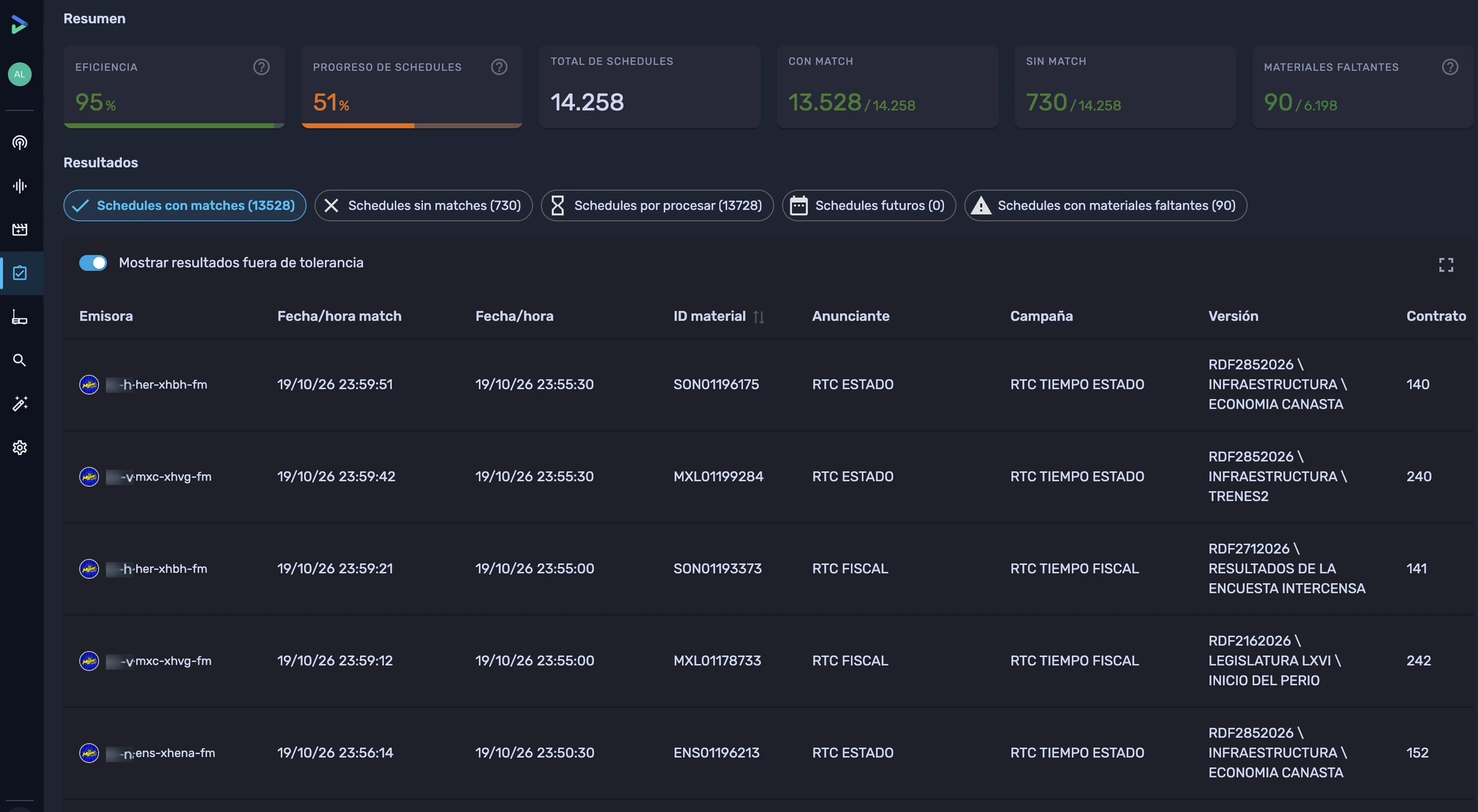This screenshot has width=1478, height=812.
Task: Select the schedule checklist sidebar icon
Action: point(20,273)
